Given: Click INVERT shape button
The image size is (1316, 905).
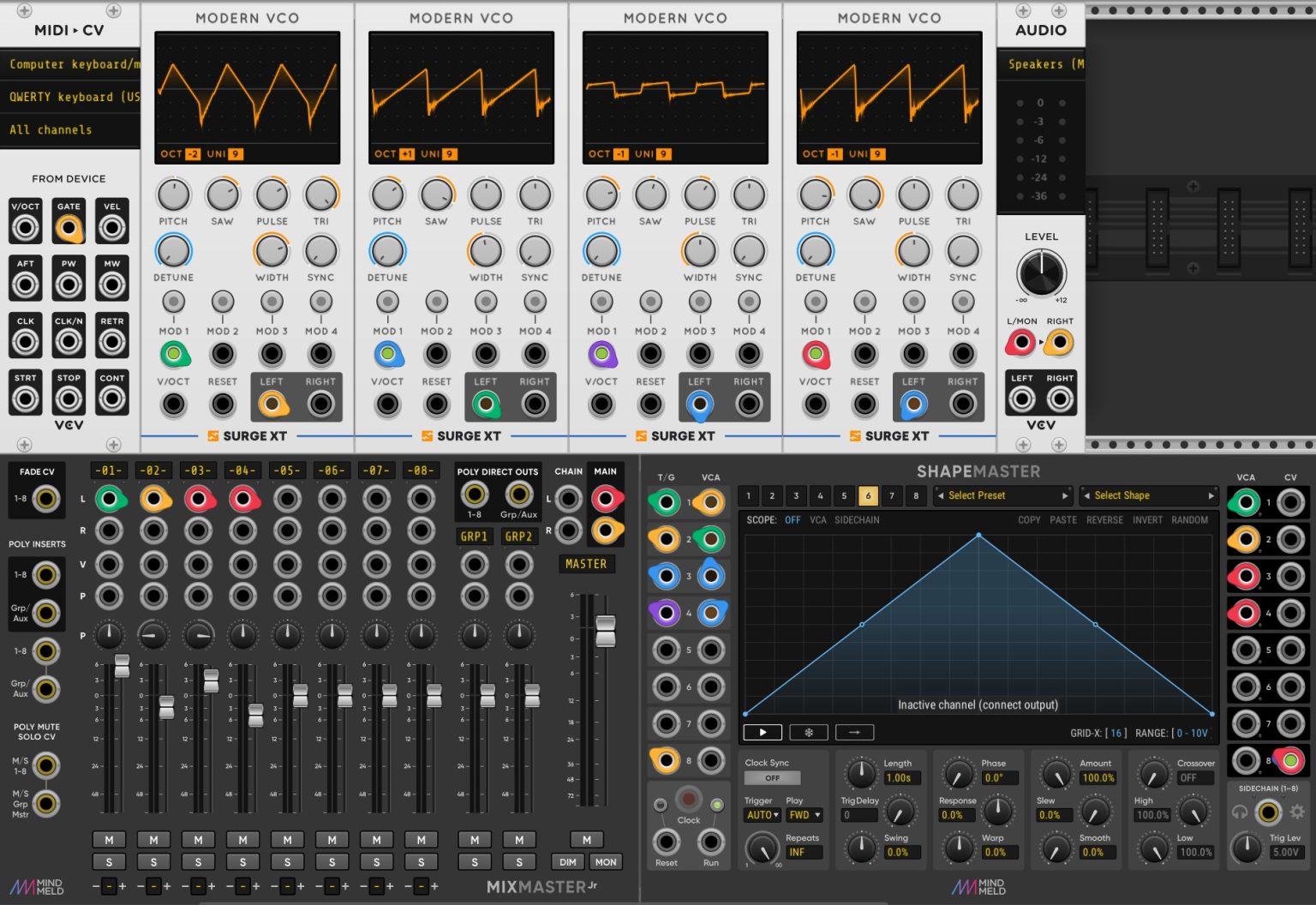Looking at the screenshot, I should [x=1147, y=520].
